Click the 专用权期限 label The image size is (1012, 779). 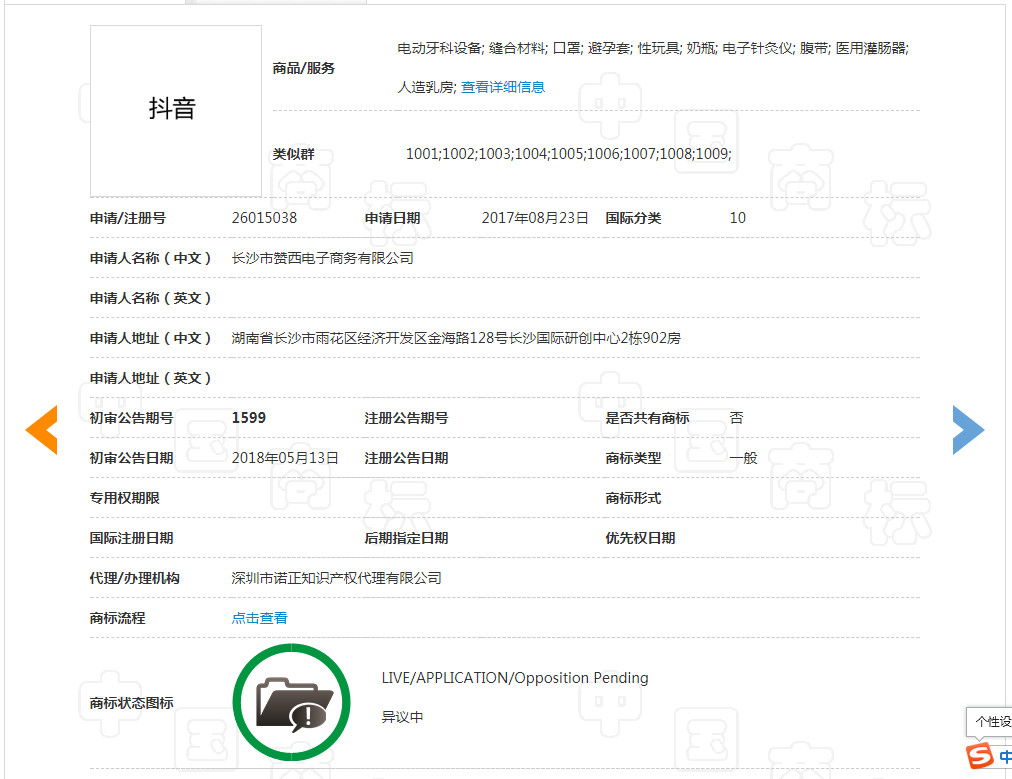coord(125,498)
